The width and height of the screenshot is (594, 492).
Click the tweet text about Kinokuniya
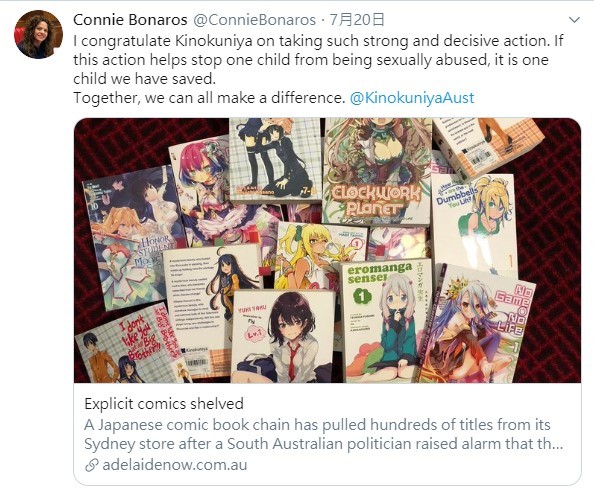(x=318, y=69)
